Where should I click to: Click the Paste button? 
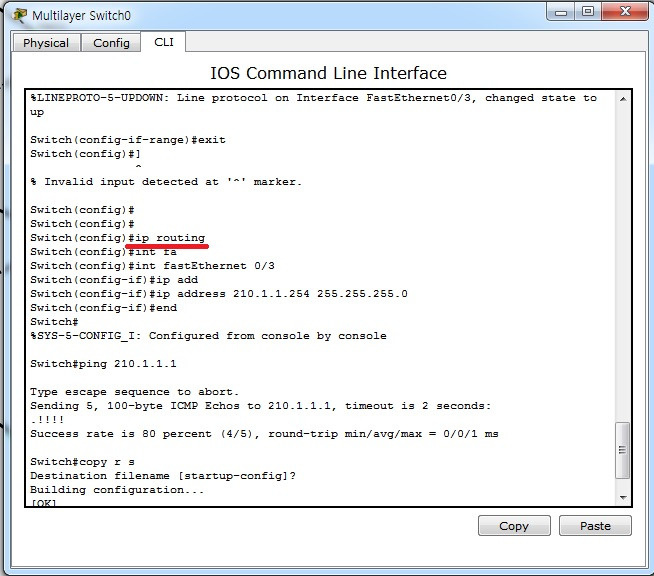595,526
